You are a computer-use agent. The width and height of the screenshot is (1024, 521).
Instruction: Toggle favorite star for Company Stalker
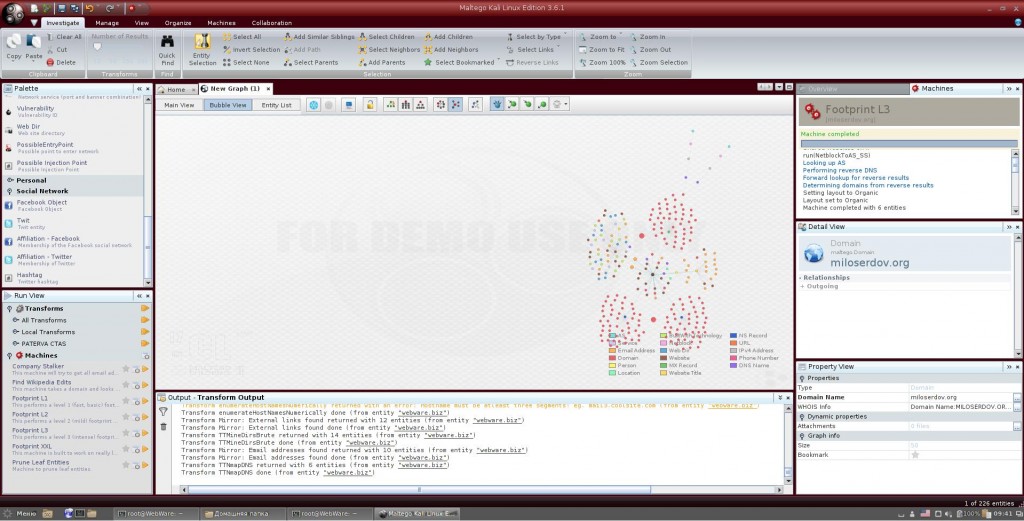tap(126, 369)
